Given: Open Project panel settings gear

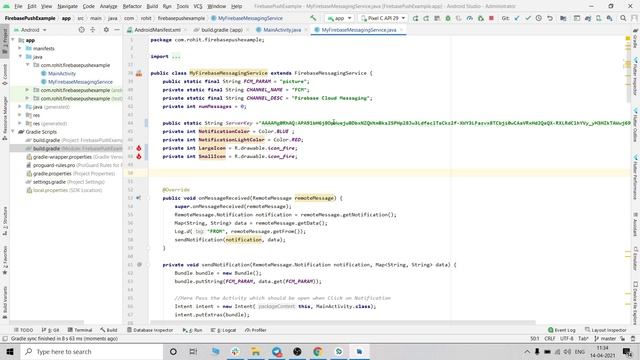Looking at the screenshot, I should coord(106,30).
